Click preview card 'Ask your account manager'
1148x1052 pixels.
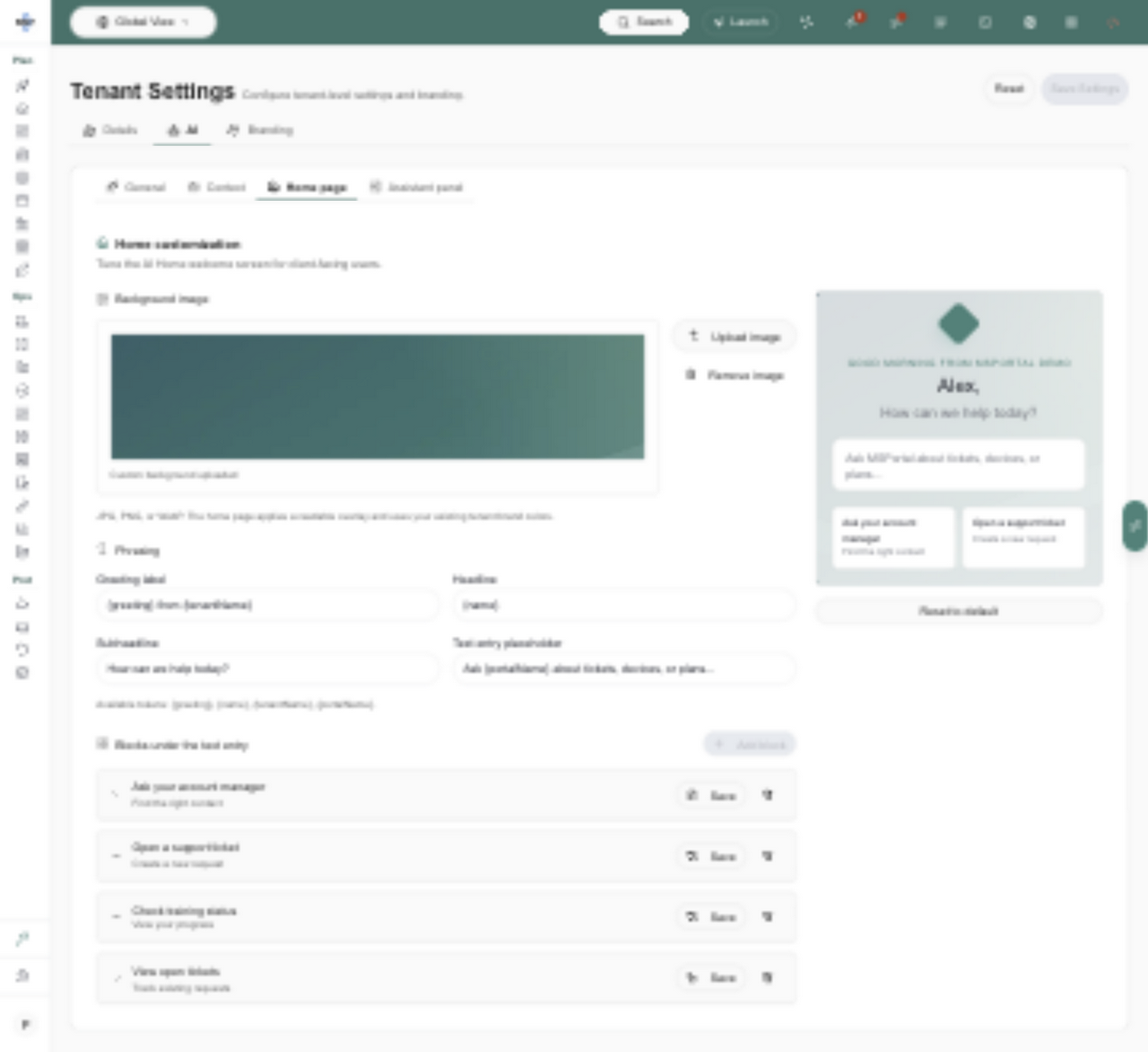click(x=893, y=537)
